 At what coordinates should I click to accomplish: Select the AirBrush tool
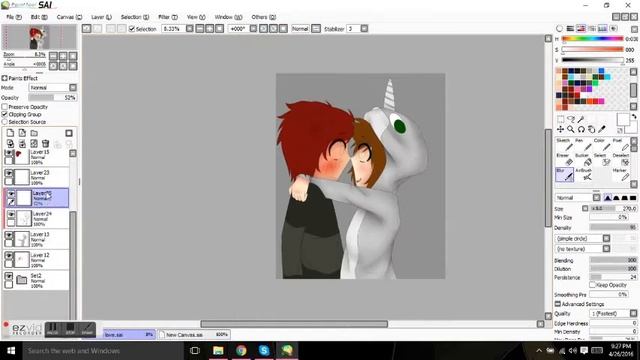click(583, 174)
